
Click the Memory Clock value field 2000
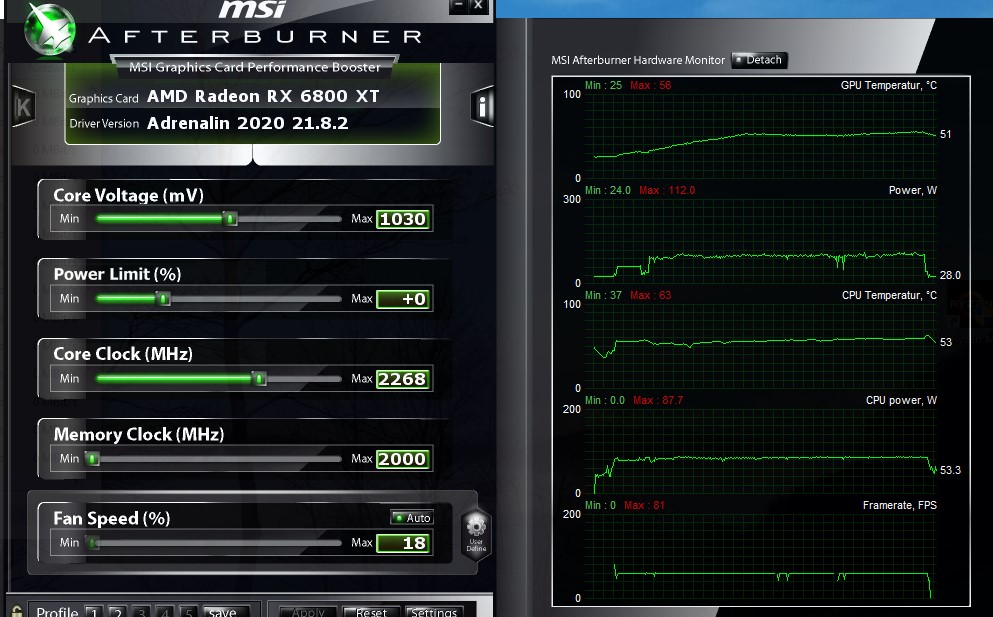pos(403,459)
